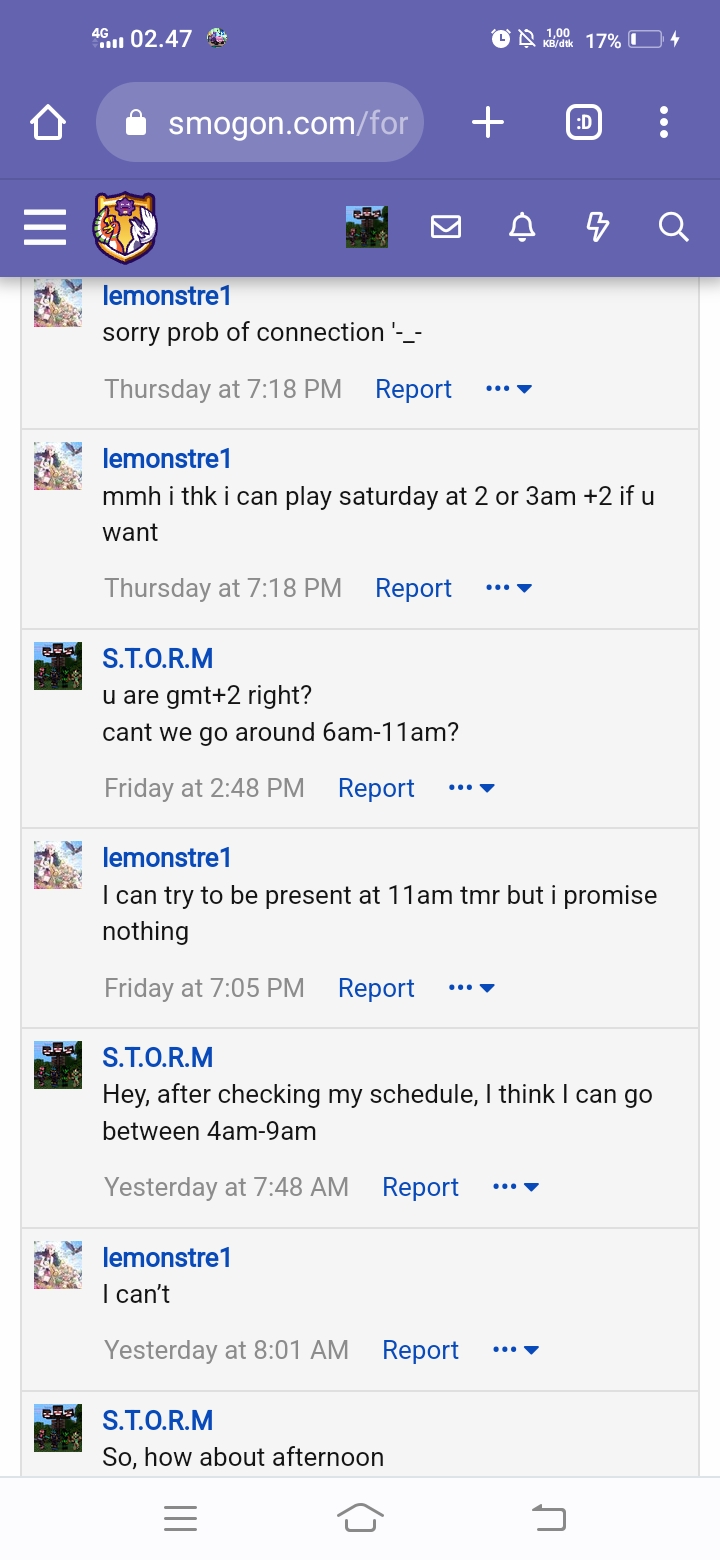Open your account avatar in the navbar

367,228
